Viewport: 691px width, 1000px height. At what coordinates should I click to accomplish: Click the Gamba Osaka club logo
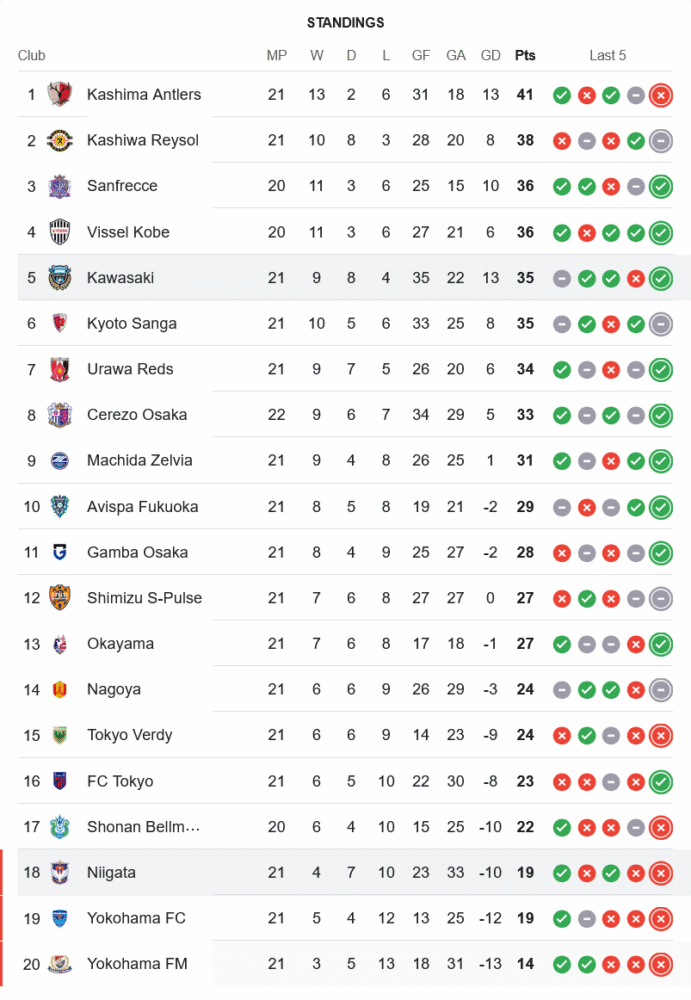point(60,552)
